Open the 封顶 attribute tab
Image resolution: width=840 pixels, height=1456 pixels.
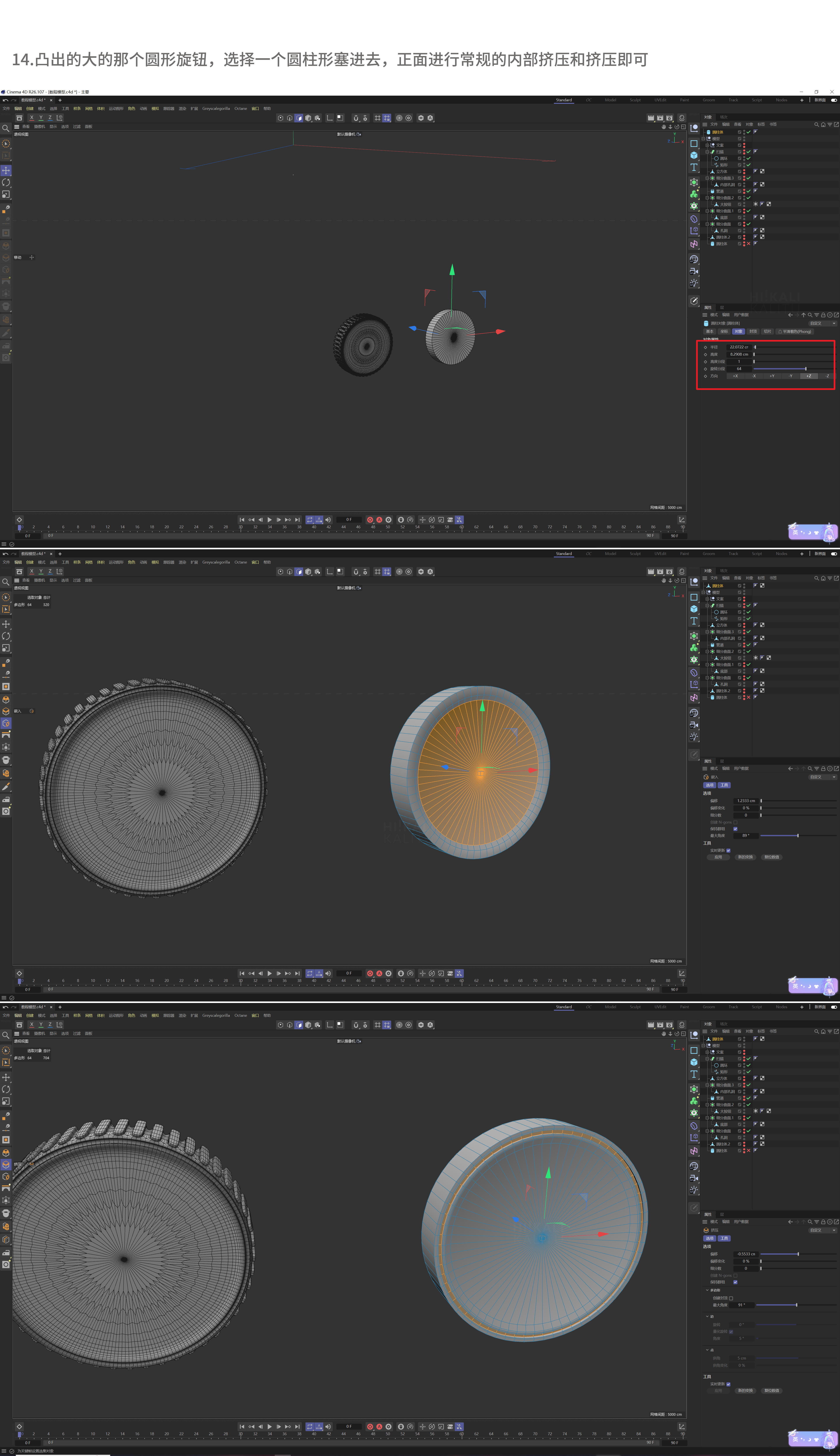tap(753, 332)
